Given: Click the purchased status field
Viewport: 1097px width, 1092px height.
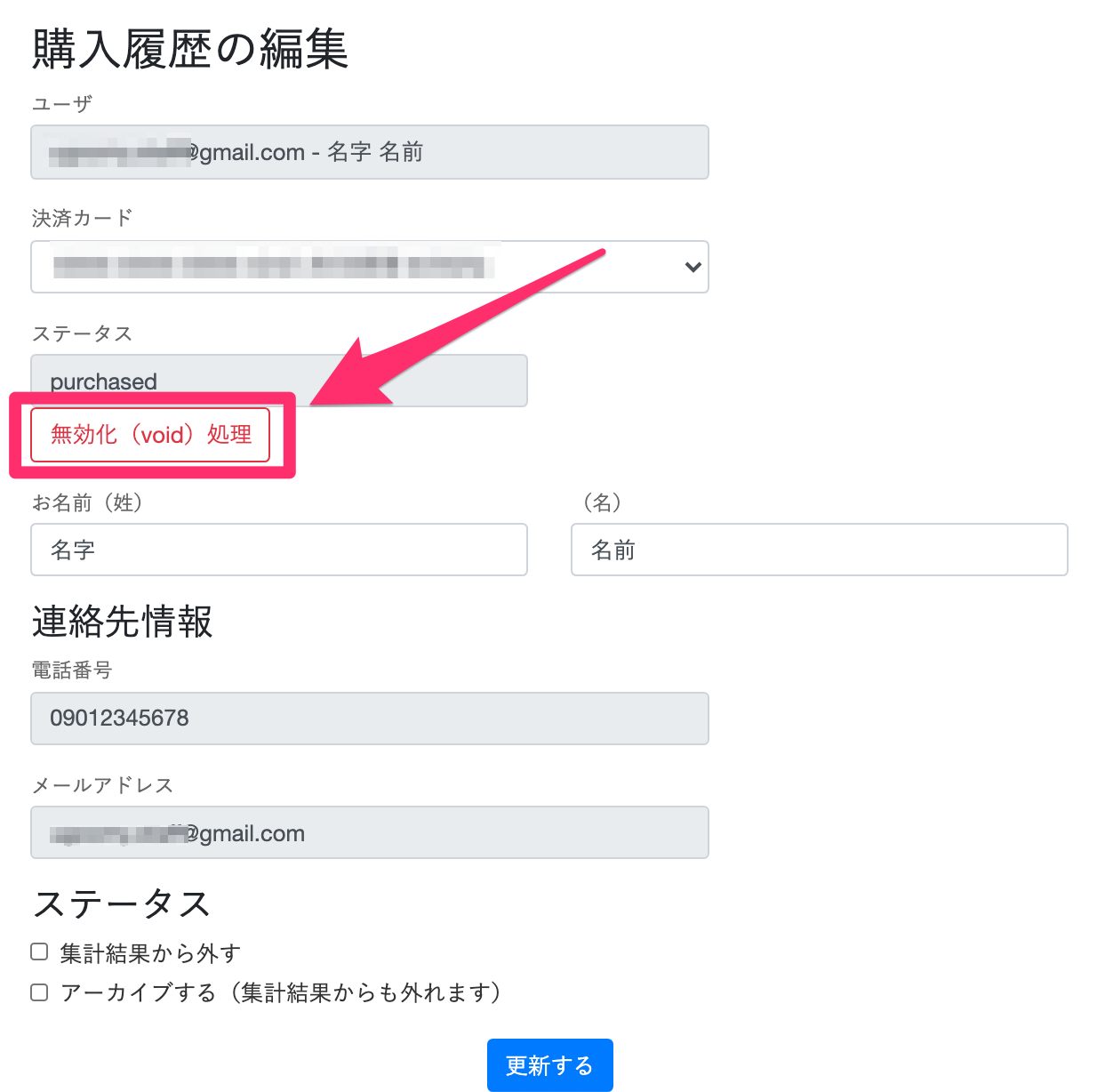Looking at the screenshot, I should click(279, 381).
